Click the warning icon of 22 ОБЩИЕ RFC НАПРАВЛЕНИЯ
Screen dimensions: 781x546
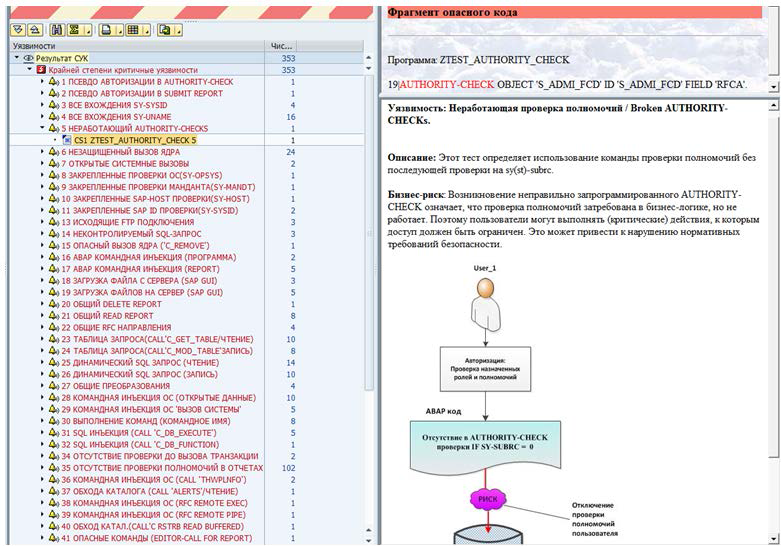click(54, 327)
